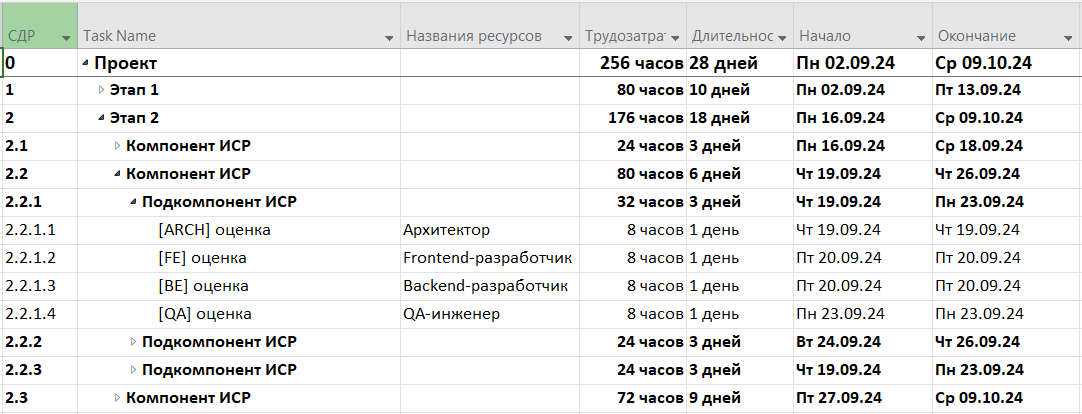This screenshot has width=1082, height=414.
Task: Open the Длительность column dropdown arrow
Action: click(x=783, y=38)
